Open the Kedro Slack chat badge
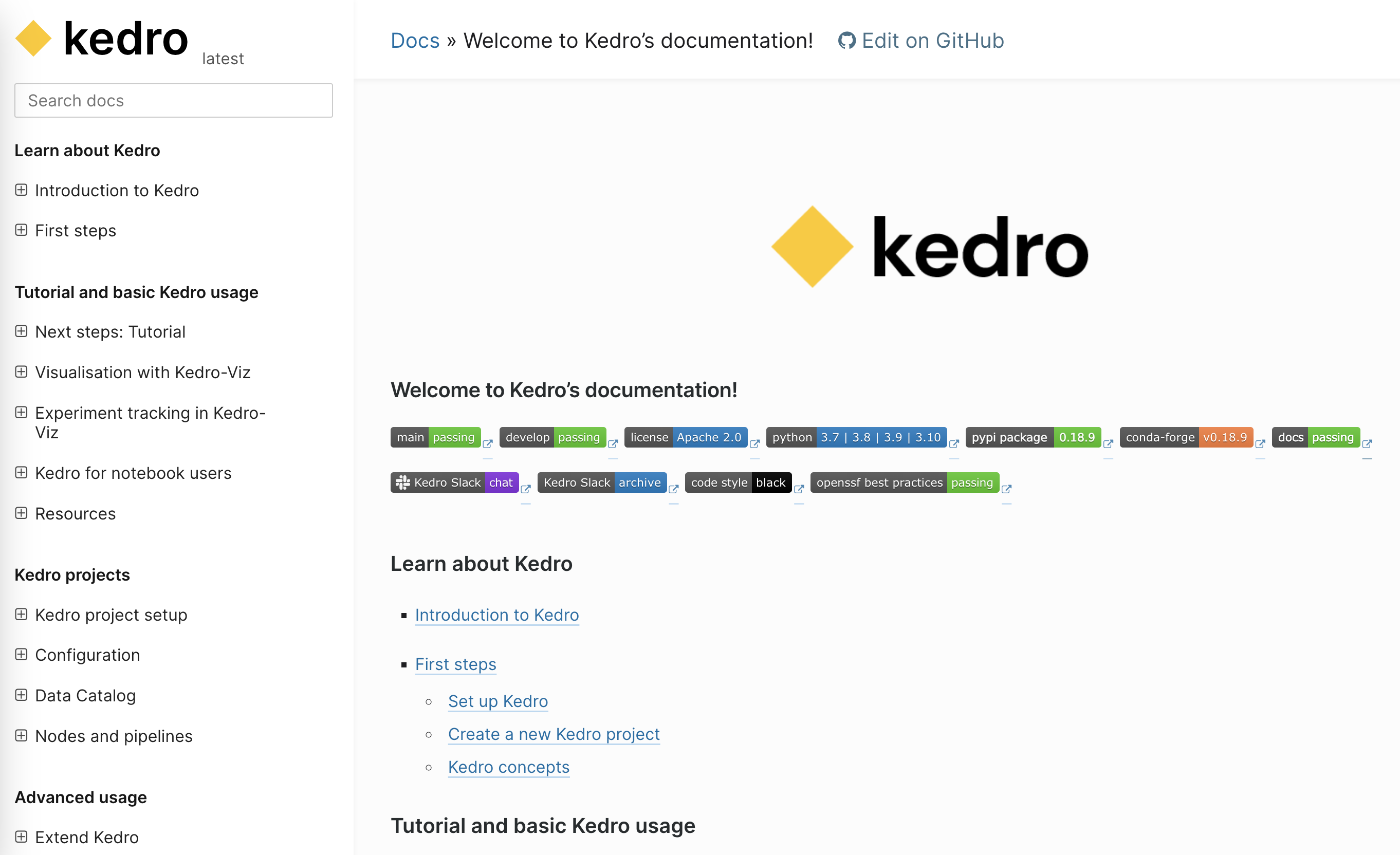1400x855 pixels. click(x=453, y=482)
